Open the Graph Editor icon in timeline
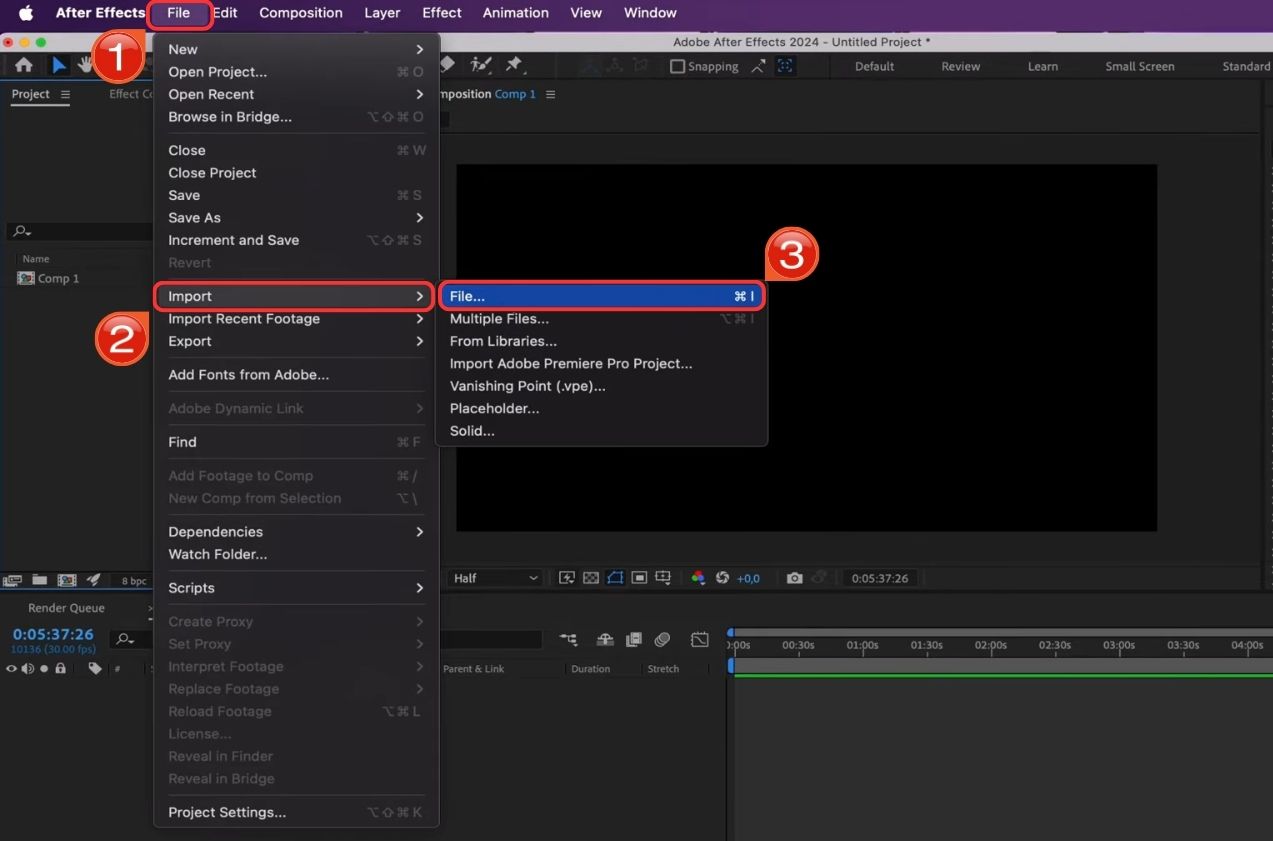This screenshot has height=841, width=1273. (x=700, y=640)
